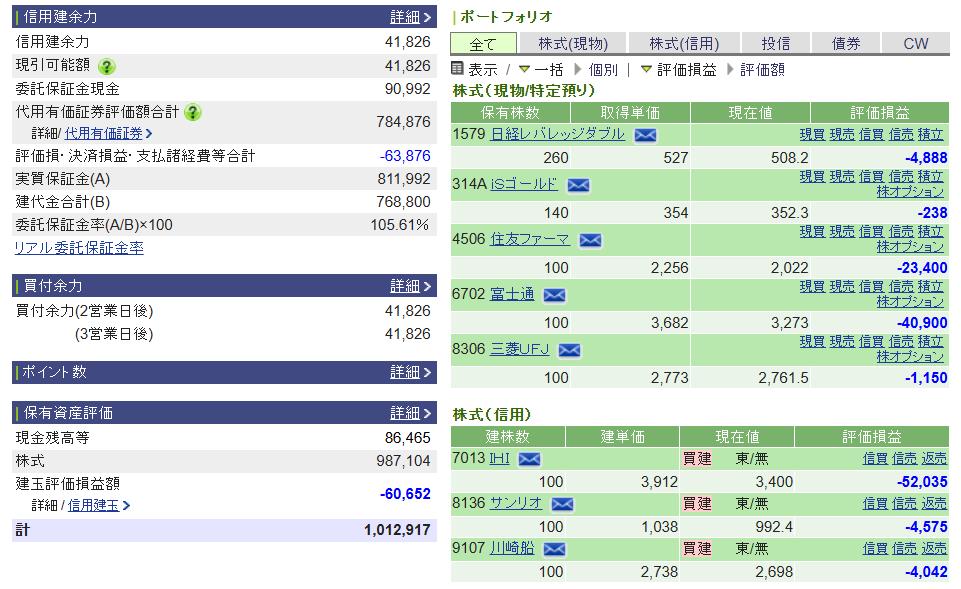Click 株オプション link for 富士通
The height and width of the screenshot is (589, 961).
(x=909, y=301)
